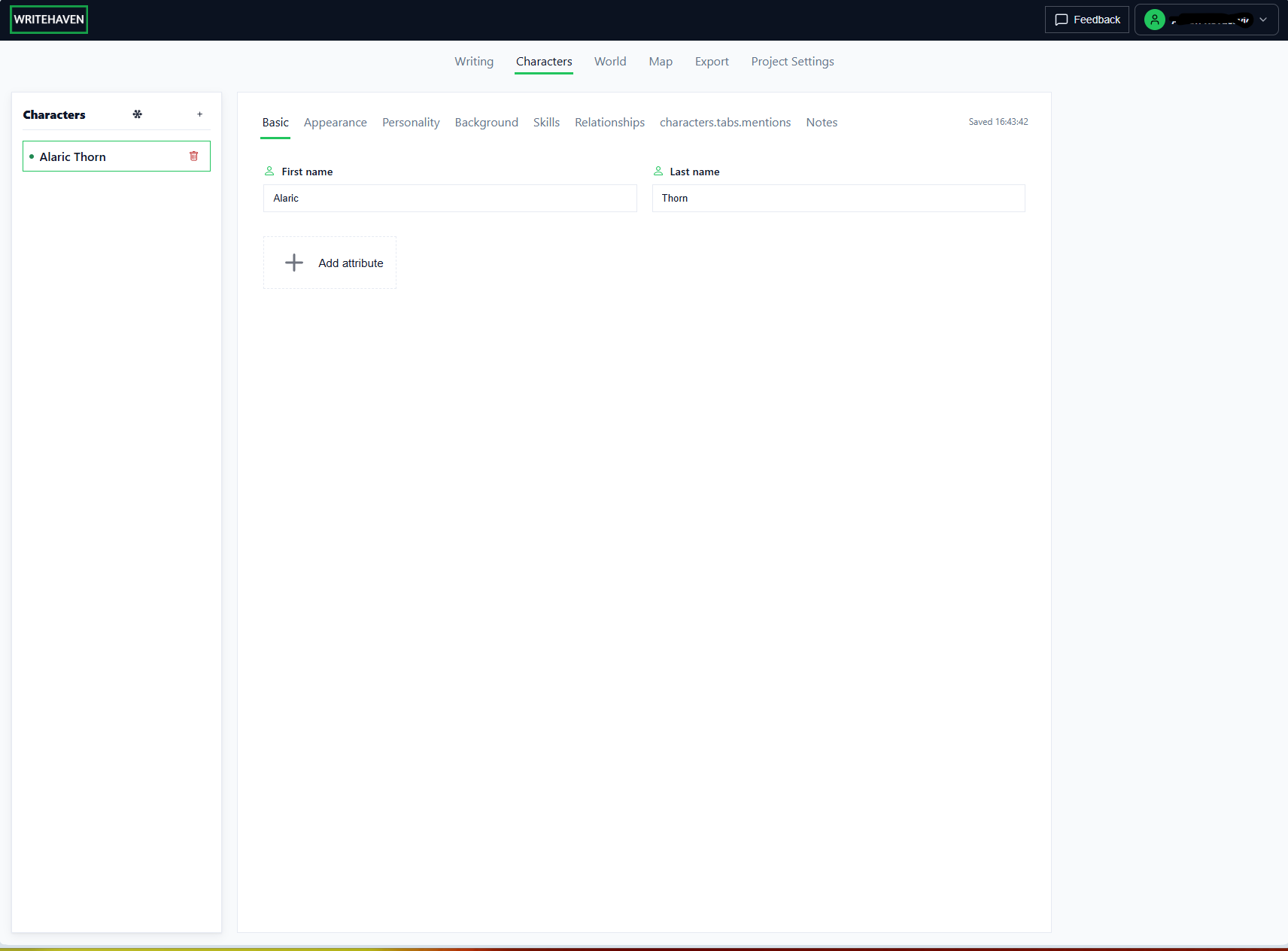Toggle the Basic tab active state
The height and width of the screenshot is (951, 1288).
[275, 122]
